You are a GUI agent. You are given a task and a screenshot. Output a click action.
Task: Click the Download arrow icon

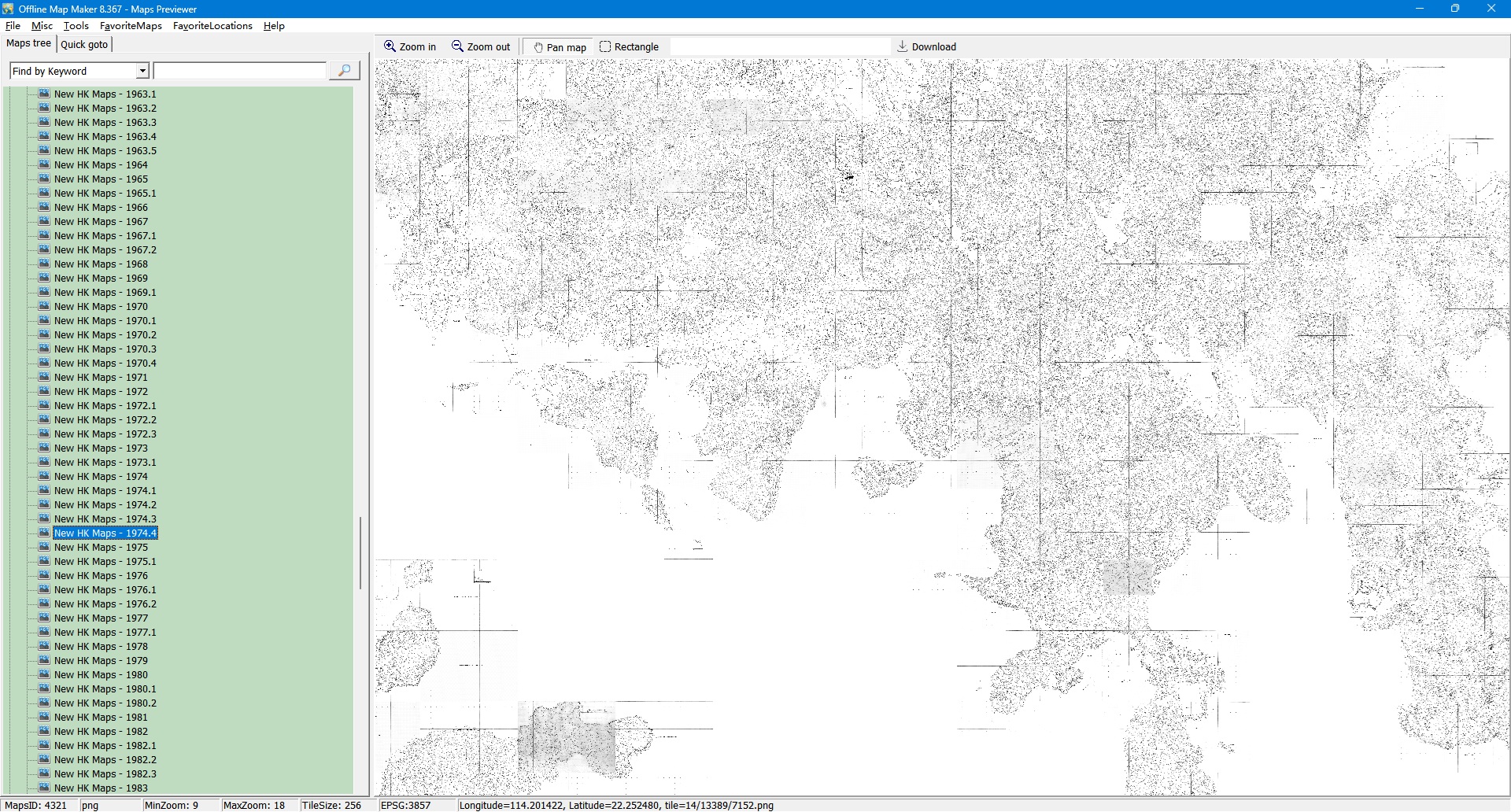[x=903, y=46]
